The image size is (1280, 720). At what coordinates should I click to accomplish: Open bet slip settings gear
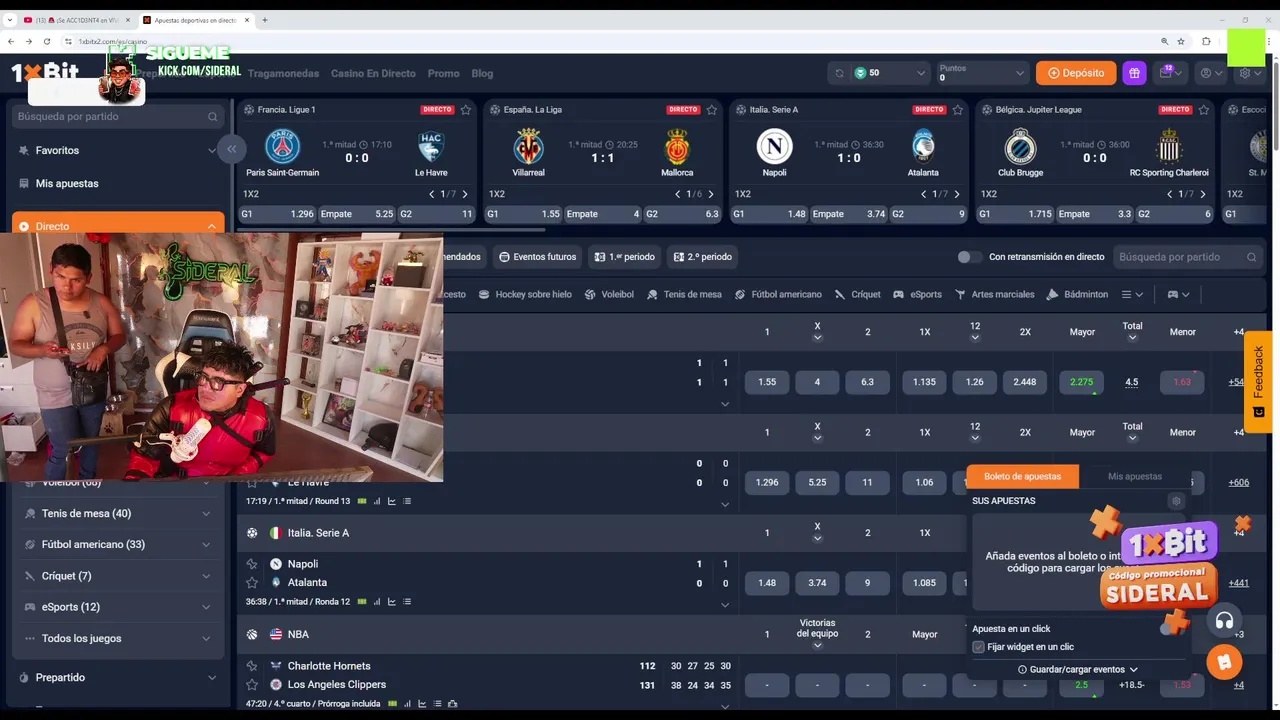pyautogui.click(x=1176, y=501)
